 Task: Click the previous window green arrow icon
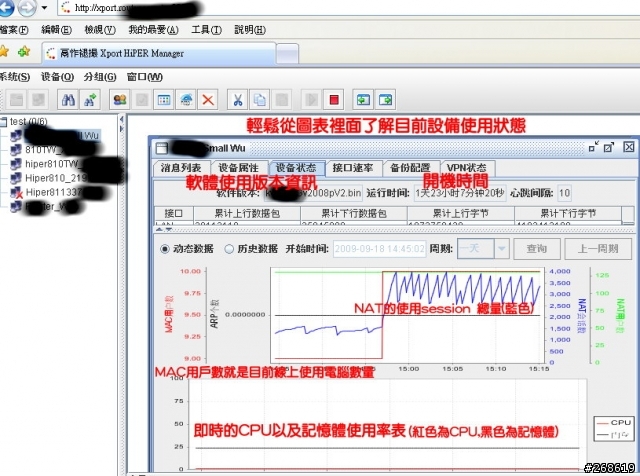tap(363, 100)
